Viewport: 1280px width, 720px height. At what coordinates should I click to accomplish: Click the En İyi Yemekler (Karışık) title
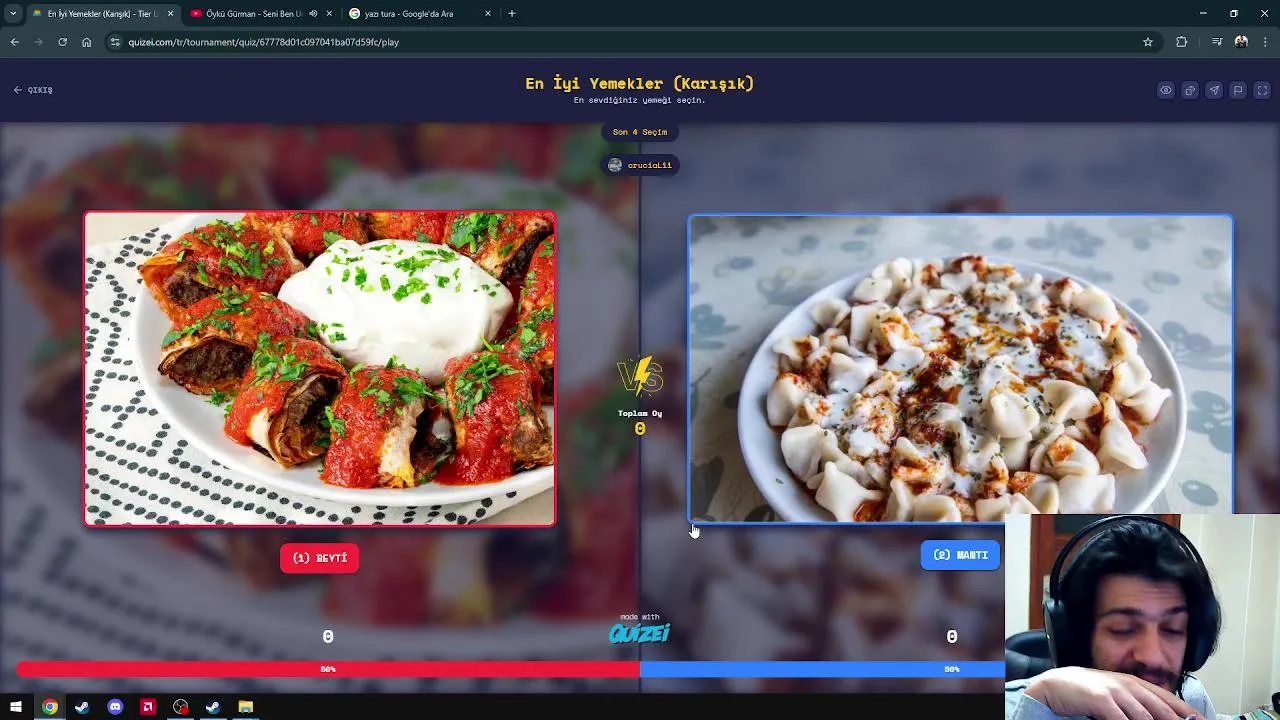[x=640, y=83]
